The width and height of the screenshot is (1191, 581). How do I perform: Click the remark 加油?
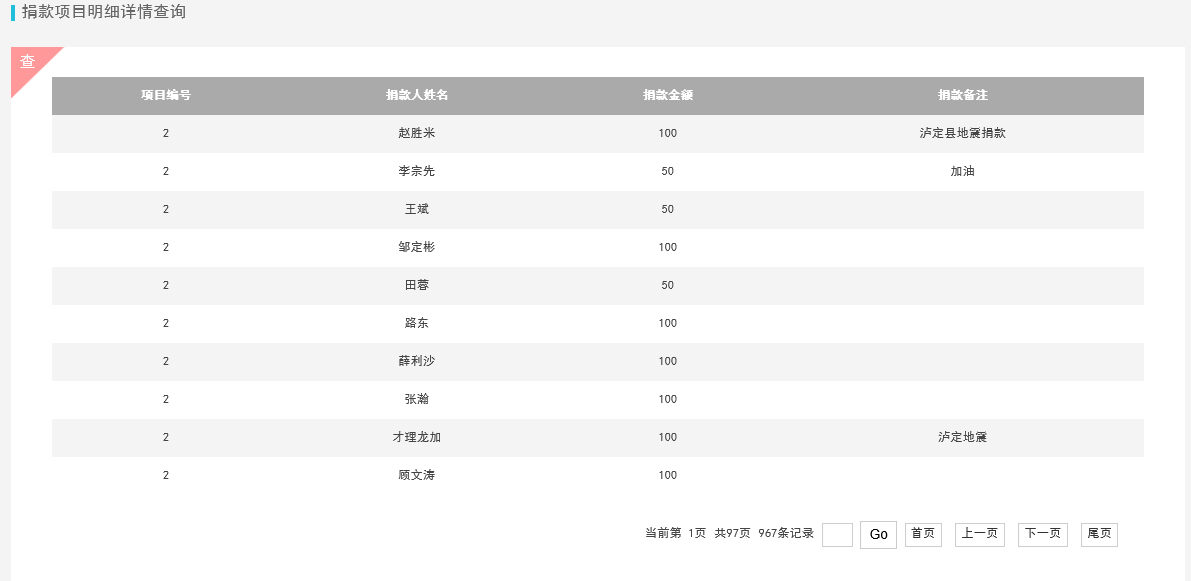962,172
